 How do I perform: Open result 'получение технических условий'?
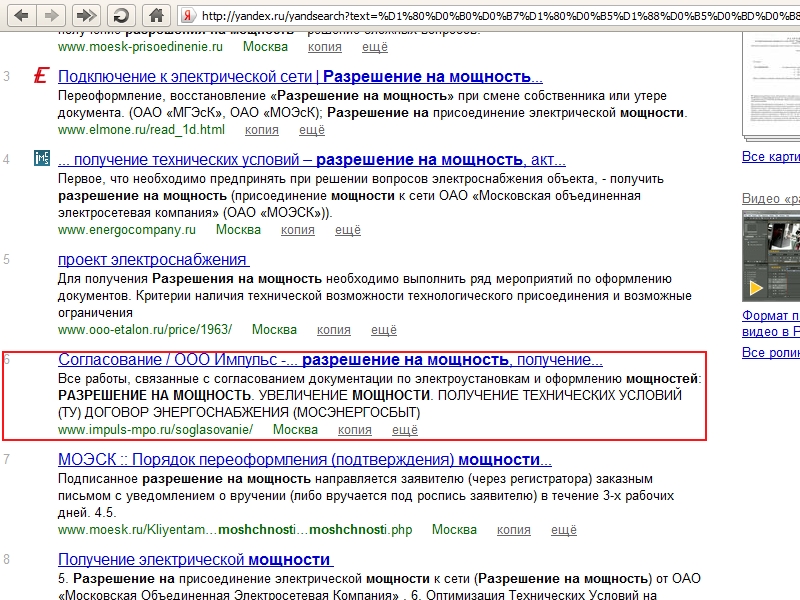coord(312,160)
